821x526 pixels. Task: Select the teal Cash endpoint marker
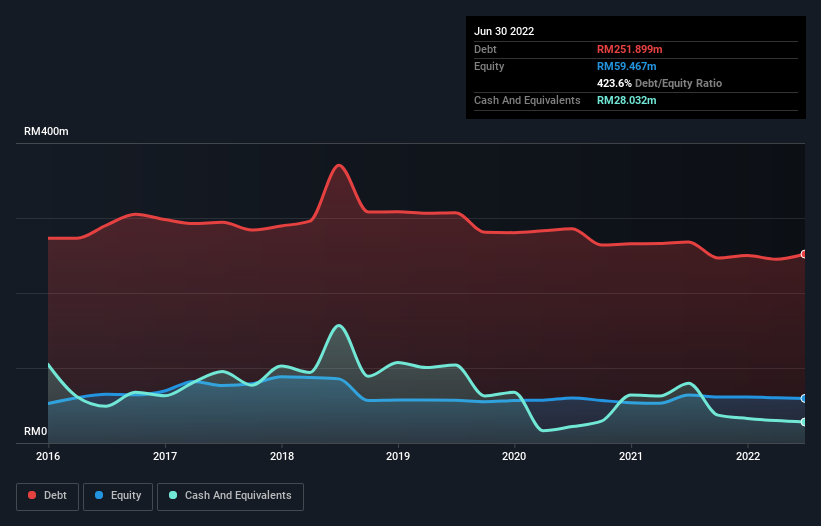[804, 422]
